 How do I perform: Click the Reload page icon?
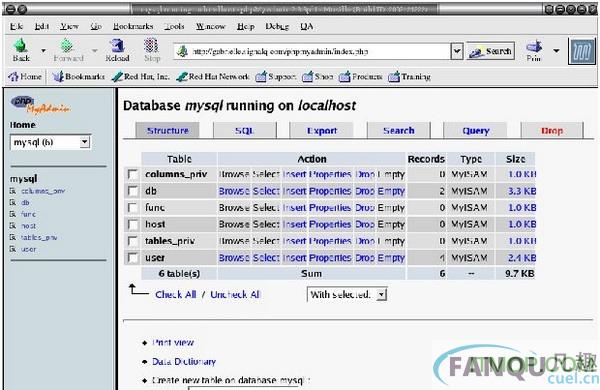click(117, 46)
